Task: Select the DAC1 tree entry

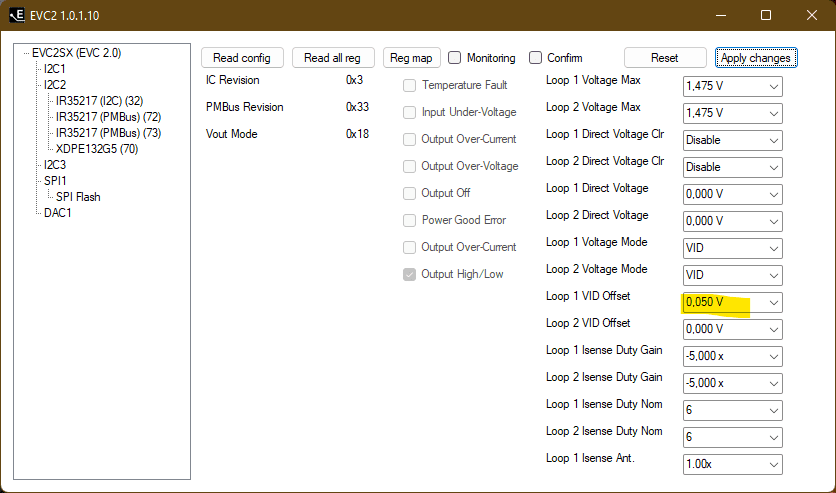Action: coord(58,213)
